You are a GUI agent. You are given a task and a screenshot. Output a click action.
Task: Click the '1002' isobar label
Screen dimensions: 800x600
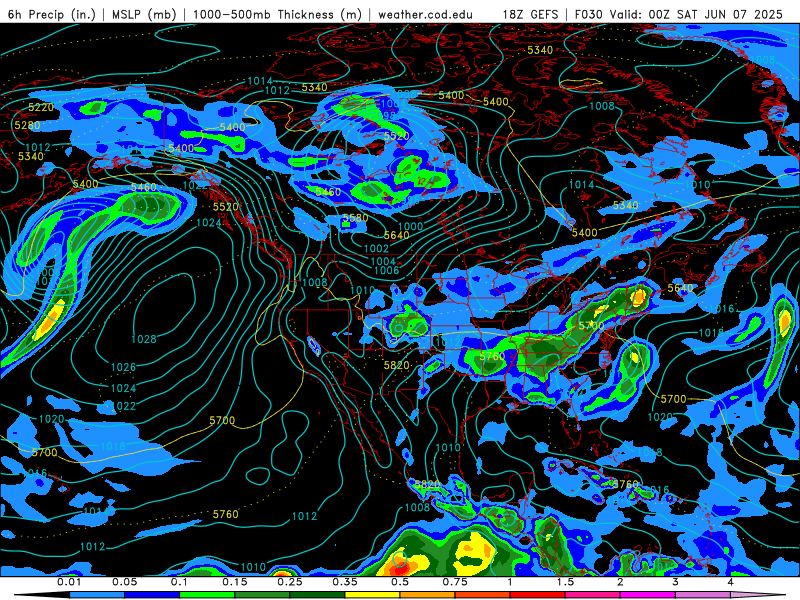377,248
